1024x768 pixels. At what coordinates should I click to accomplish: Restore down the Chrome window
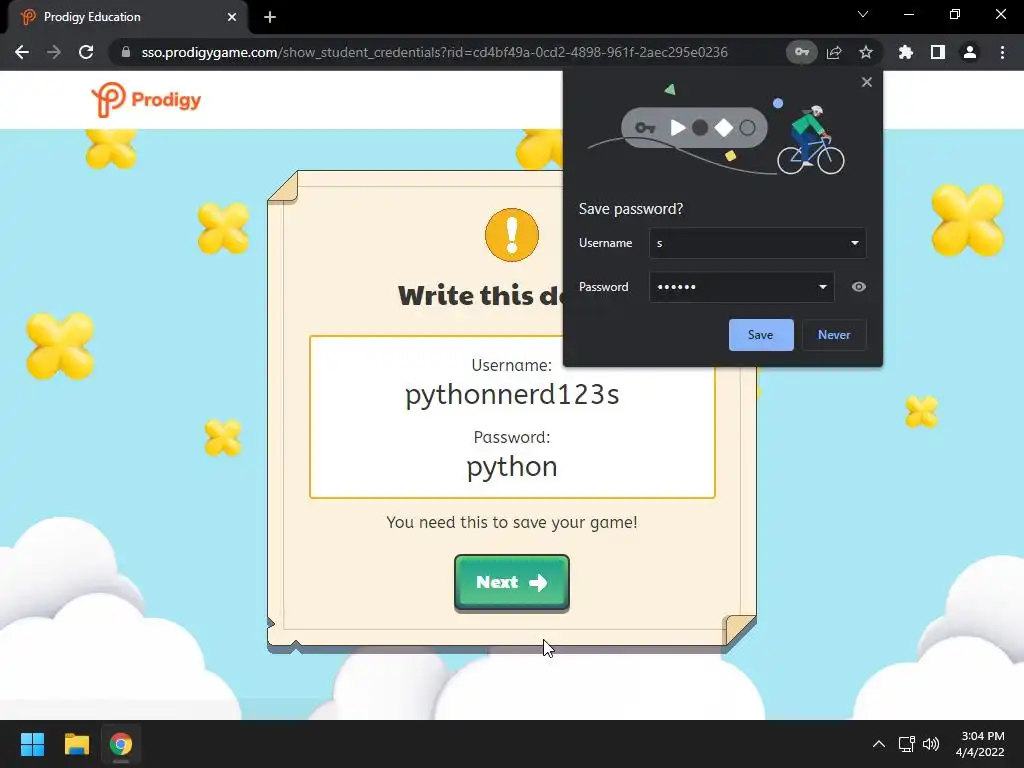click(x=955, y=14)
